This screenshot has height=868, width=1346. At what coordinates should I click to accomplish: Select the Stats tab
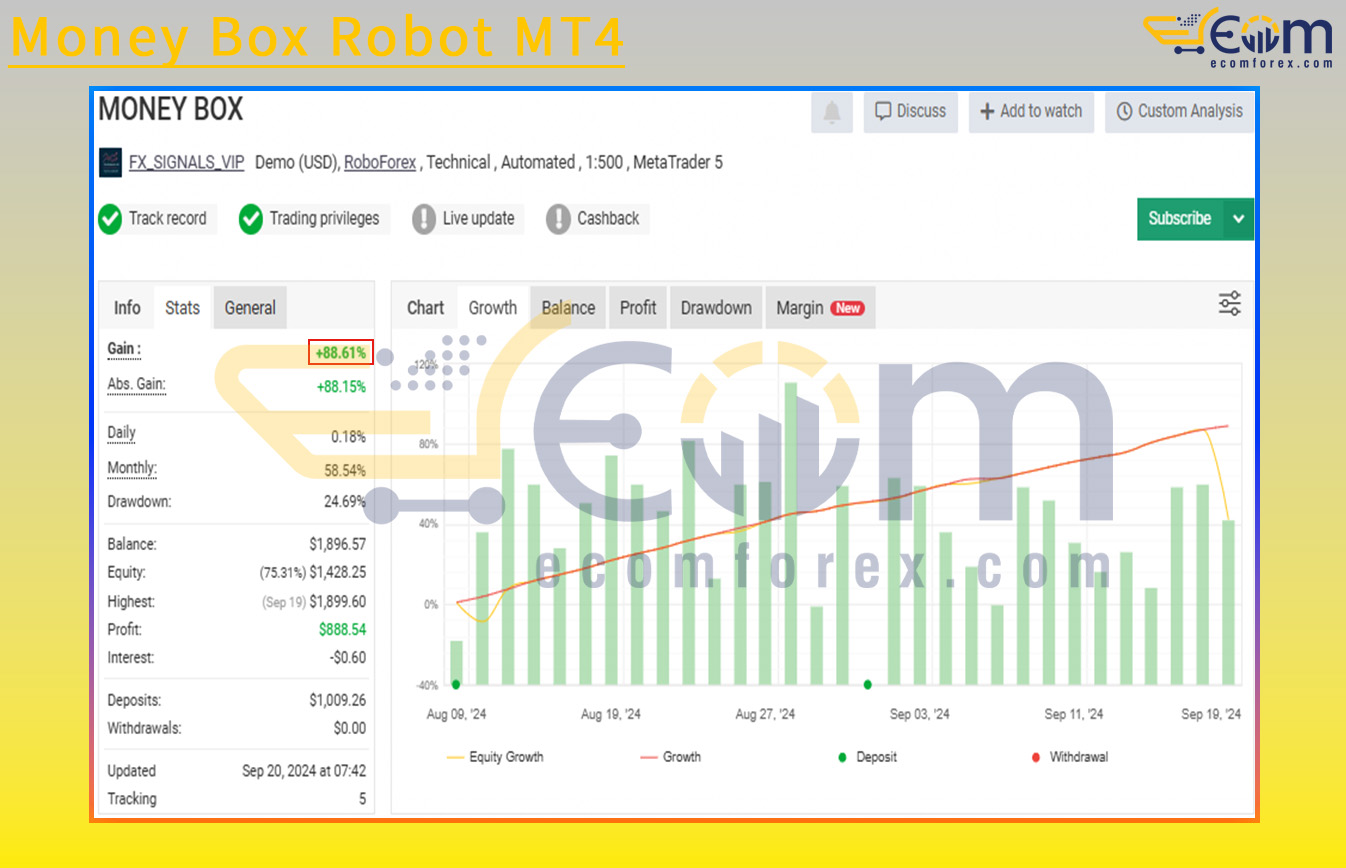coord(182,308)
